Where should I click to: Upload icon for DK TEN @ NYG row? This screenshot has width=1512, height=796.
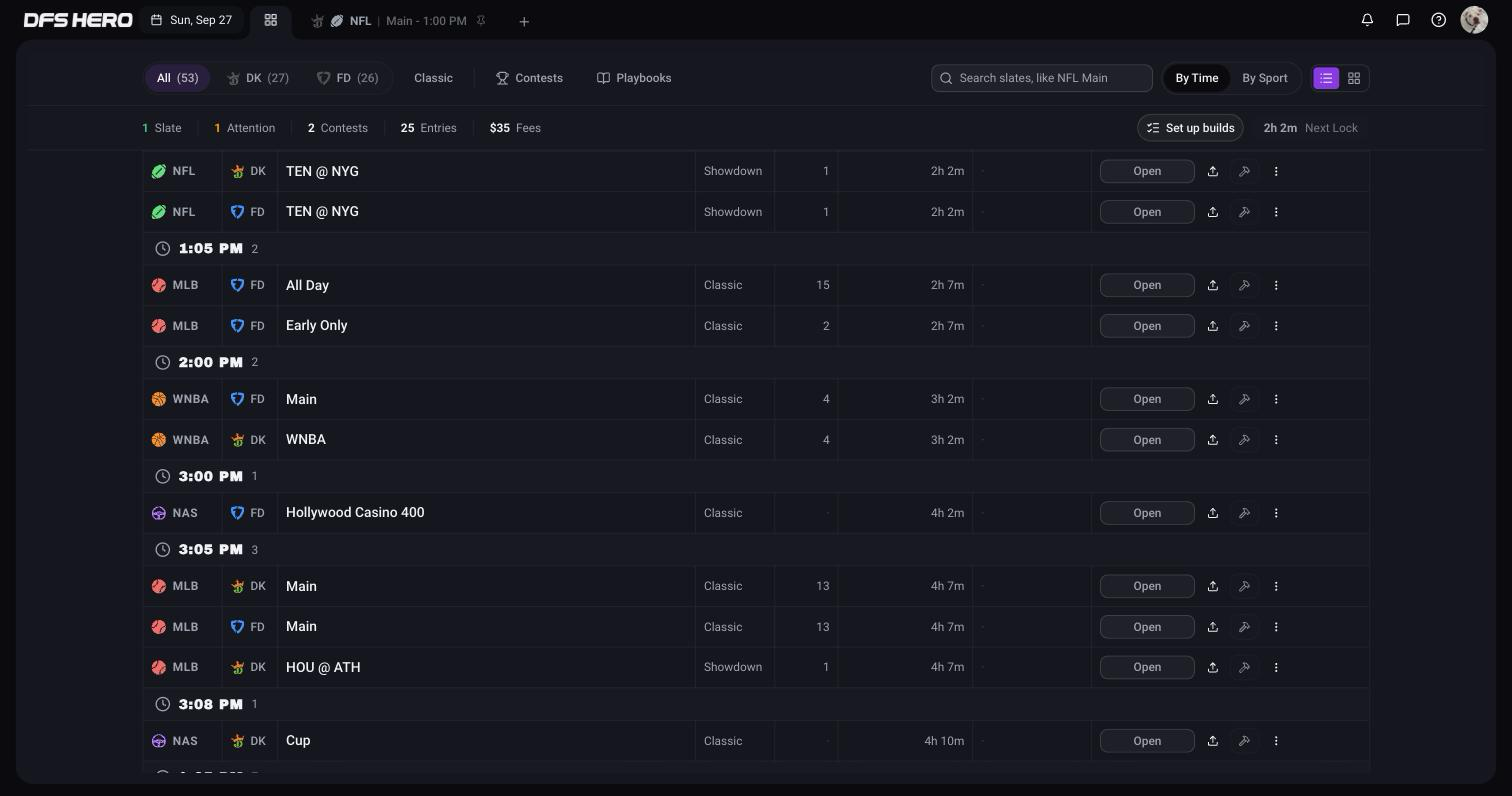[x=1213, y=171]
